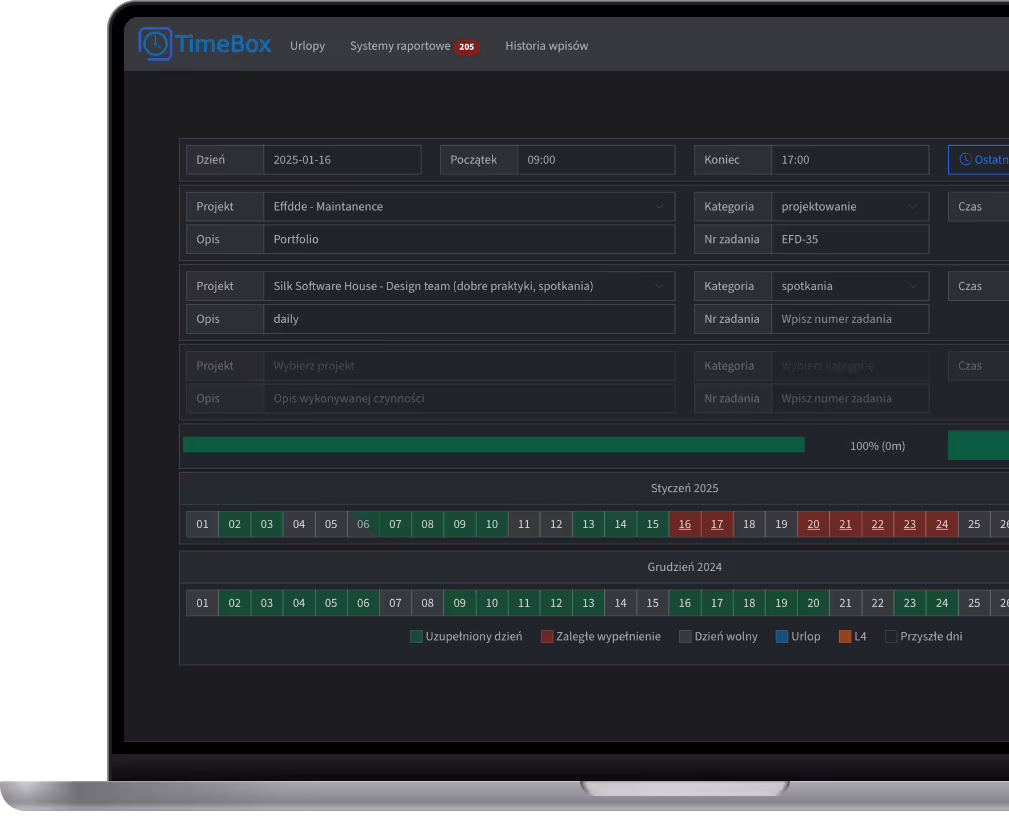Select January day 22
The height and width of the screenshot is (835, 1009).
878,524
